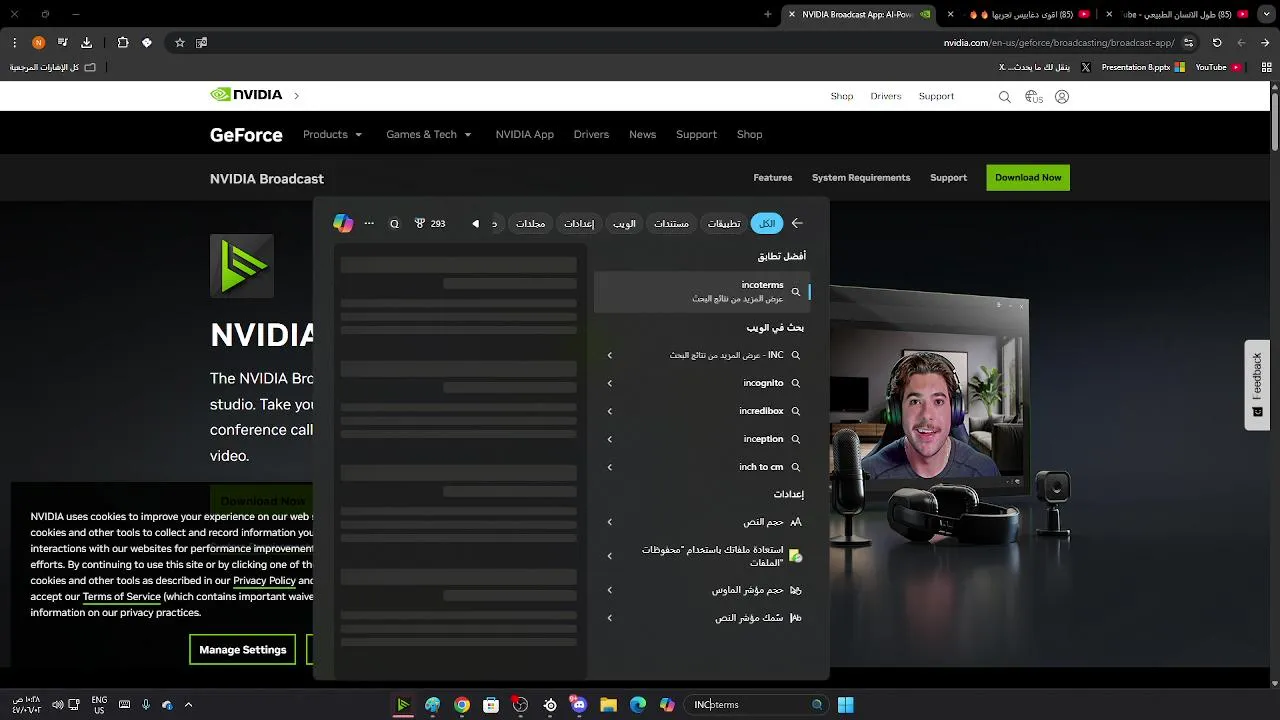Open Google Chrome from the taskbar
The height and width of the screenshot is (720, 1280).
pos(462,705)
